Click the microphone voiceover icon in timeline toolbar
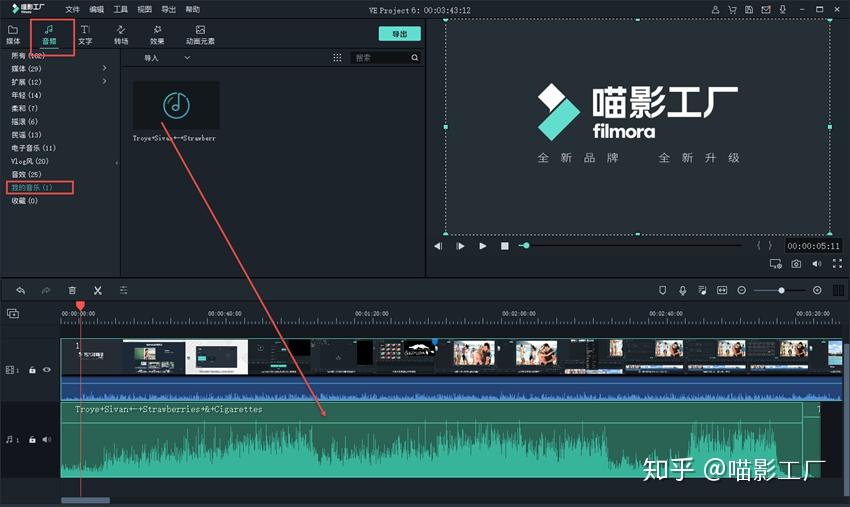The height and width of the screenshot is (507, 850). (x=682, y=291)
